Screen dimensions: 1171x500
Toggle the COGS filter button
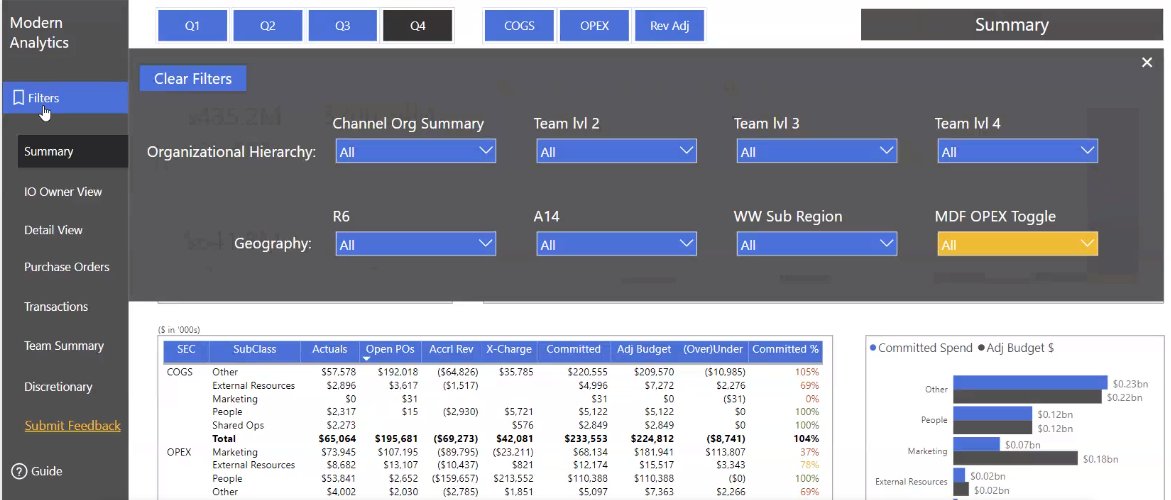click(x=519, y=25)
